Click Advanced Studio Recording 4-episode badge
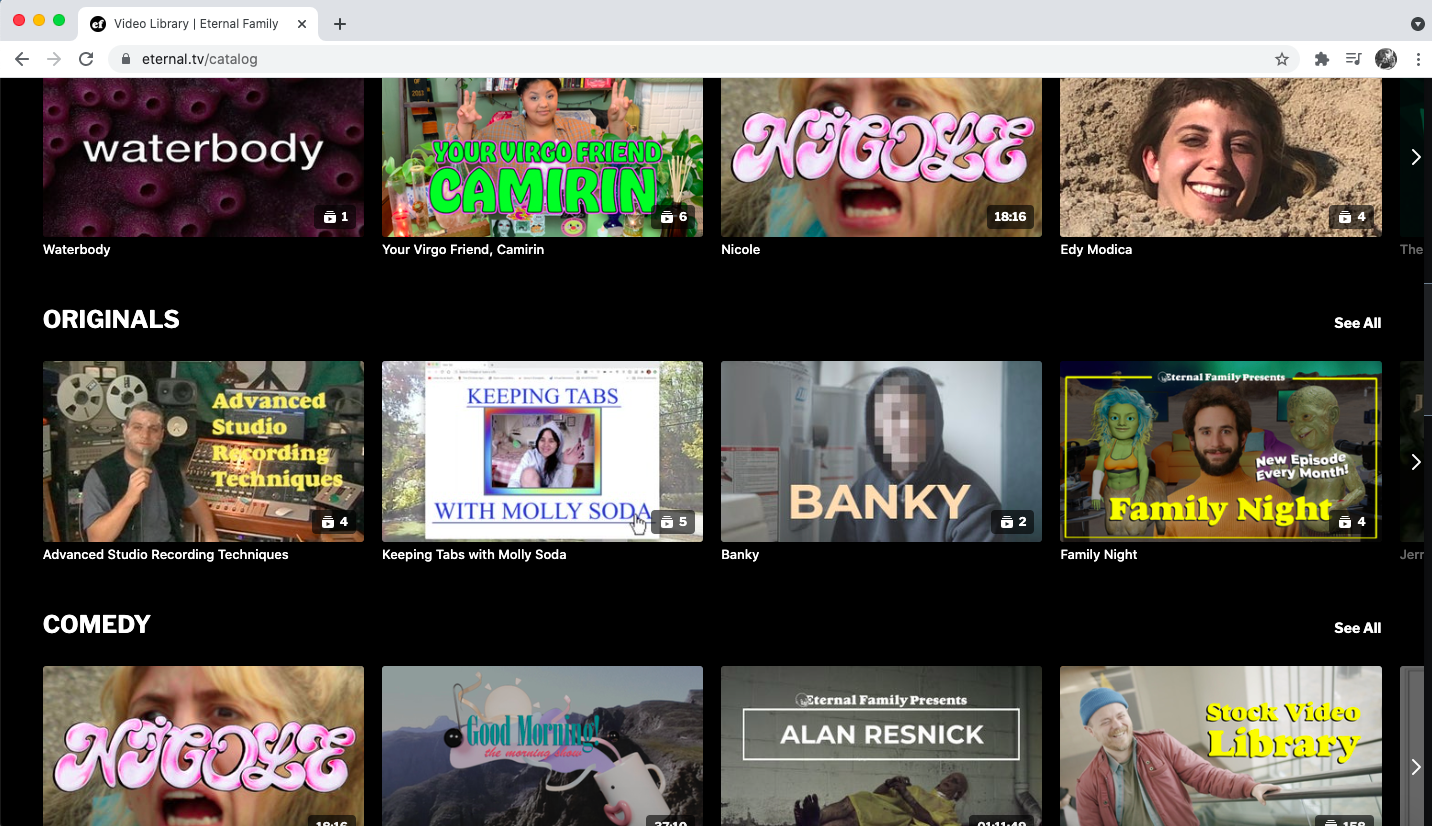This screenshot has width=1432, height=826. tap(335, 522)
